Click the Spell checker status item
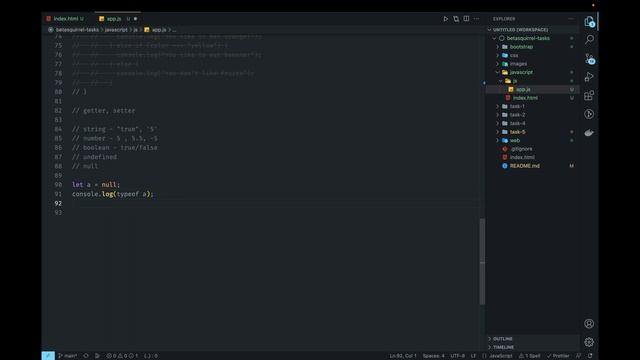This screenshot has width=640, height=360. [529, 356]
